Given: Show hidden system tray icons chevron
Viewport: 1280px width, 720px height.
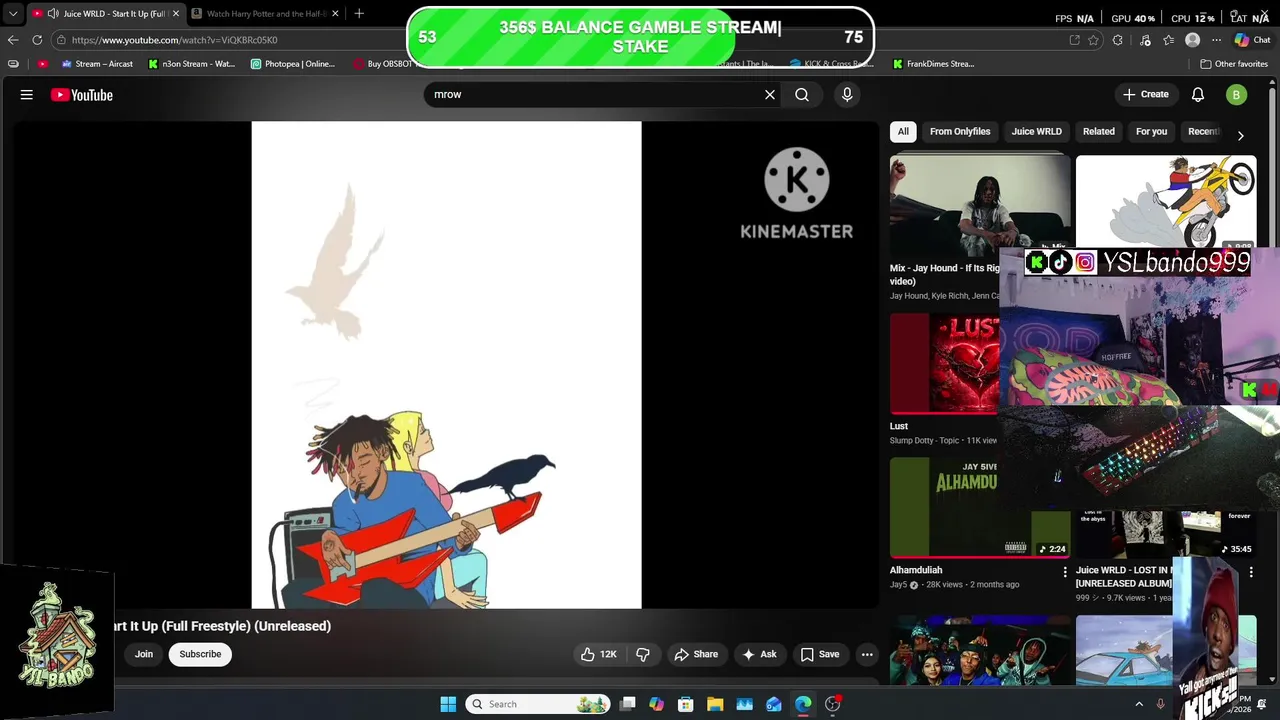Looking at the screenshot, I should coord(1139,704).
